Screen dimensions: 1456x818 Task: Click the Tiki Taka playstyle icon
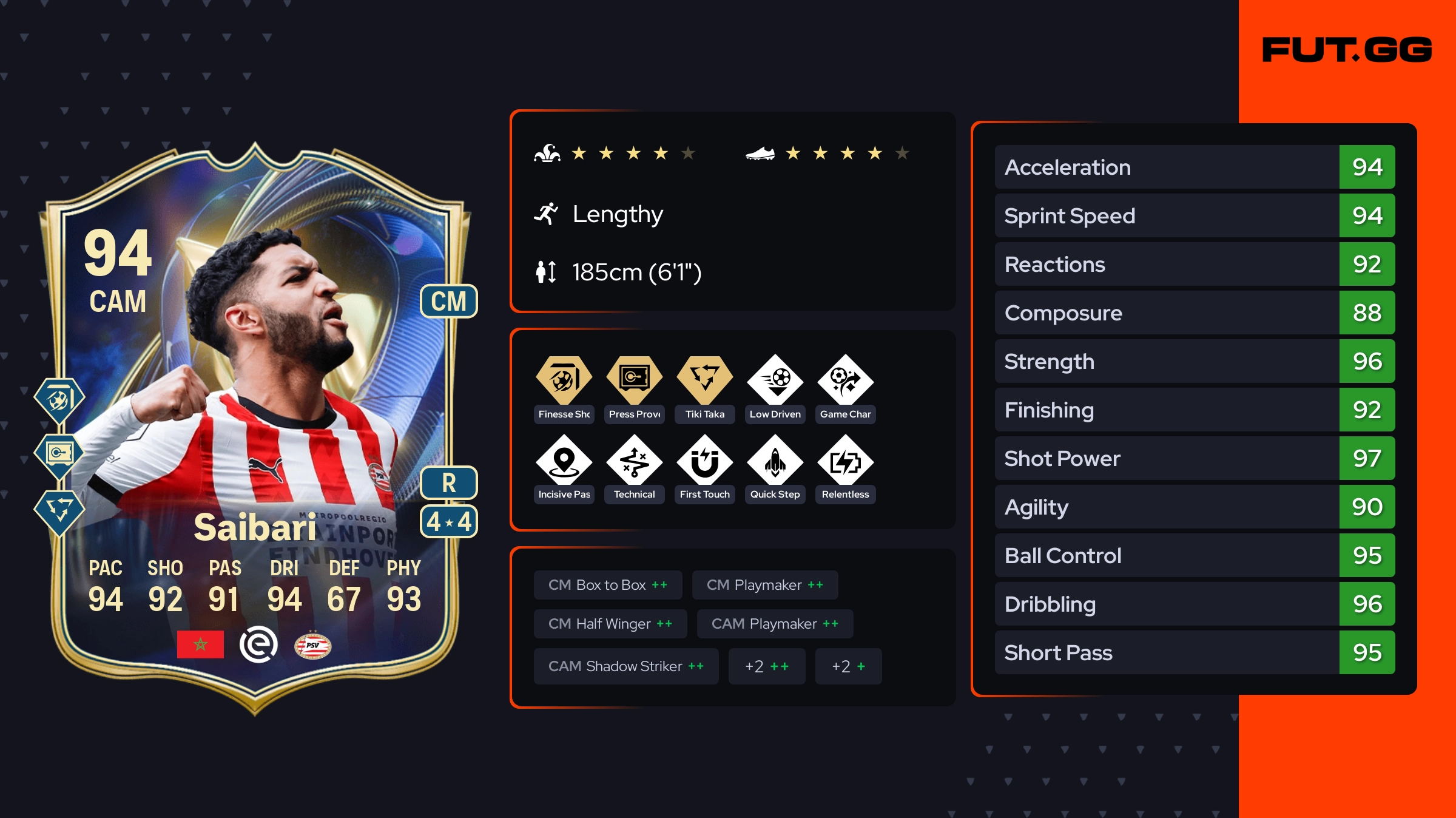tap(704, 380)
